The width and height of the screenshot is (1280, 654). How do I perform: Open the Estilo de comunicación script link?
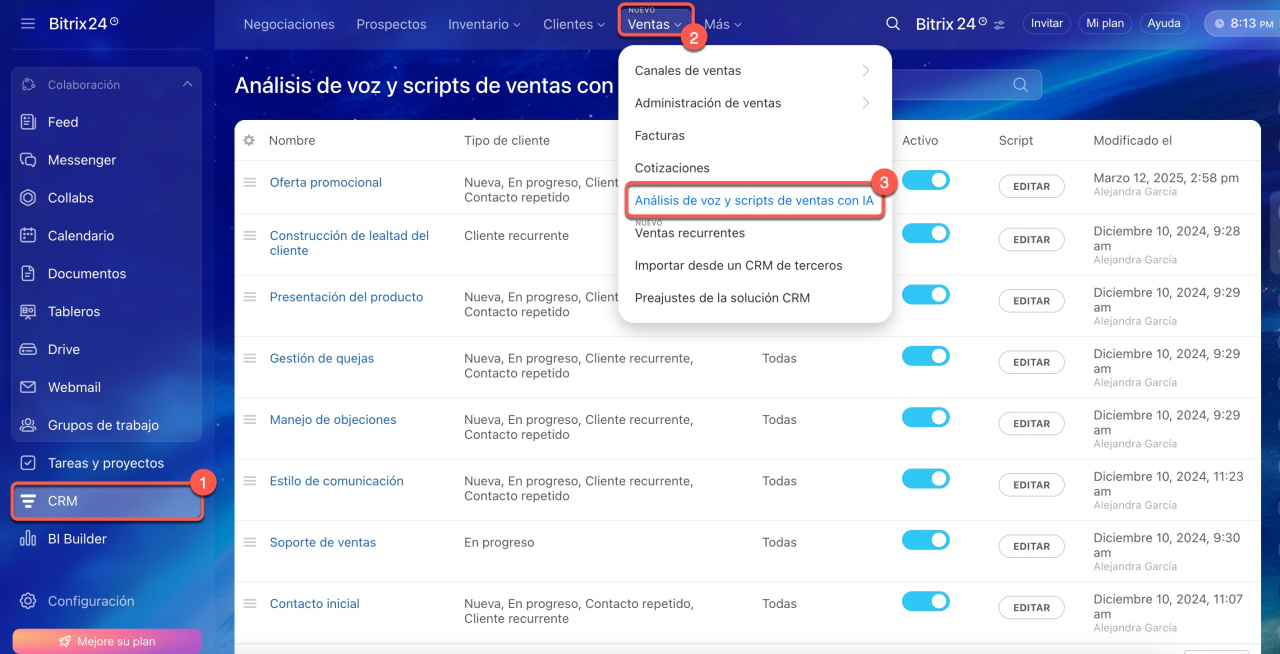point(336,481)
